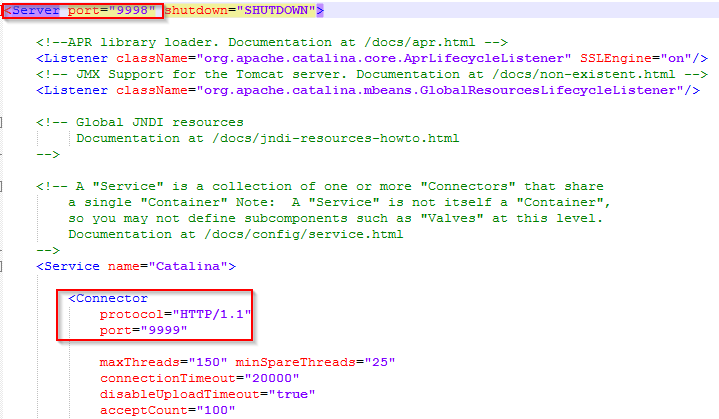Click the <Connector opening tag
The width and height of the screenshot is (719, 419).
(108, 299)
